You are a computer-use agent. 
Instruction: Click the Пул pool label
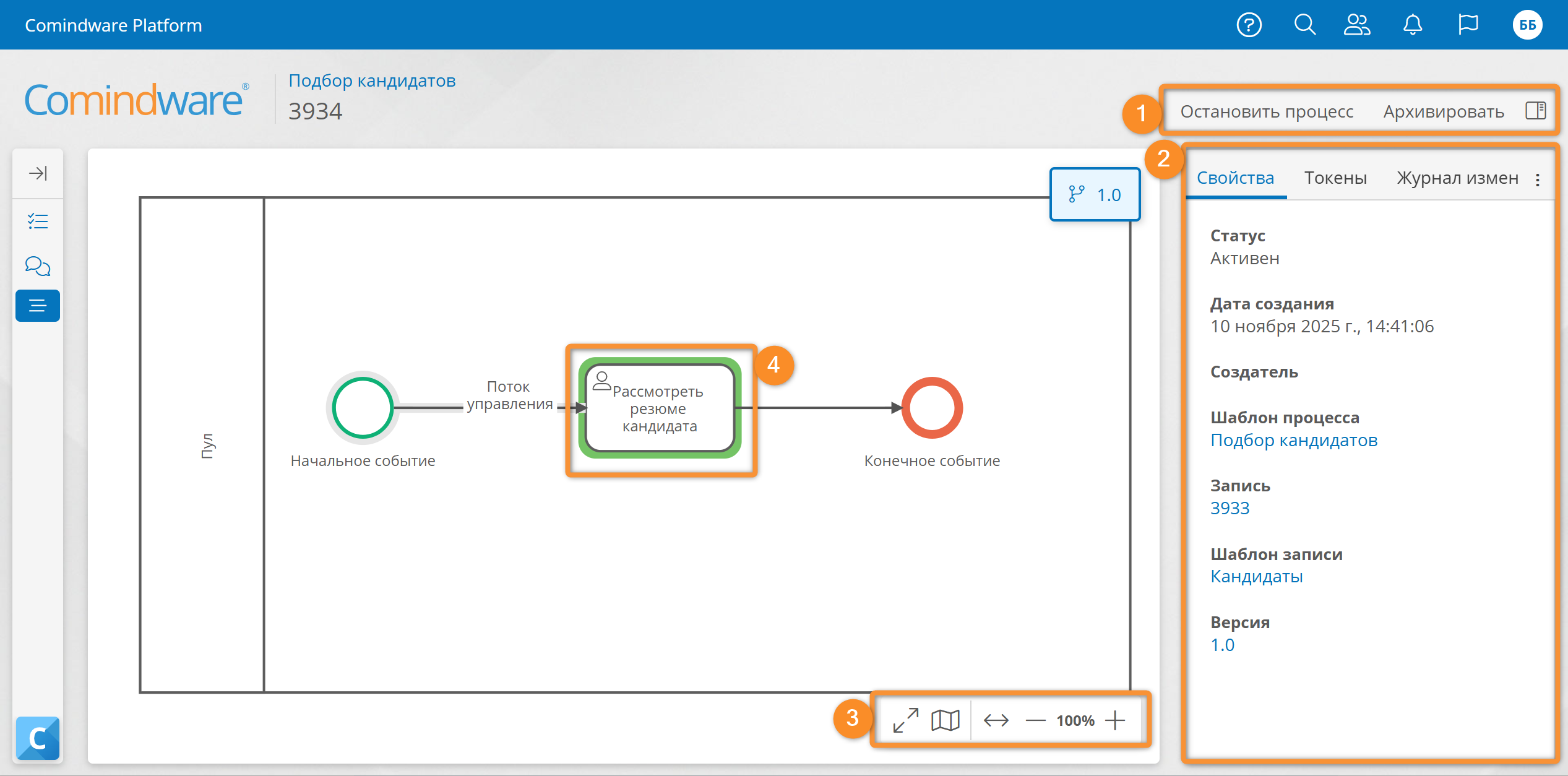(x=207, y=446)
